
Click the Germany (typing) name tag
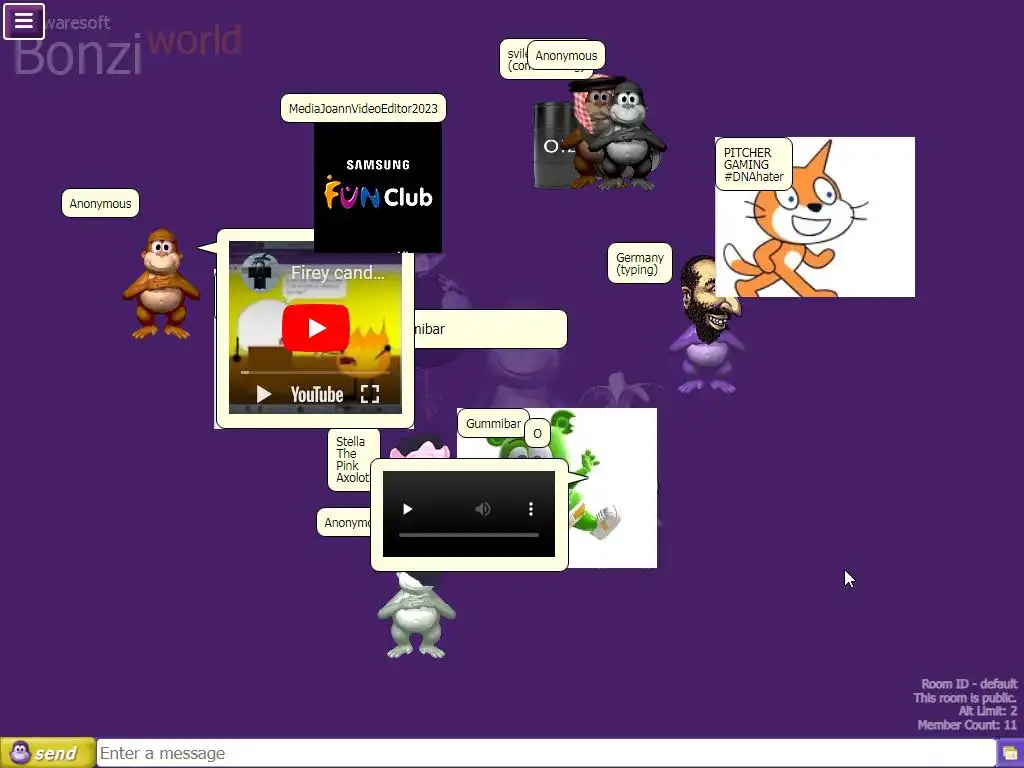(639, 263)
